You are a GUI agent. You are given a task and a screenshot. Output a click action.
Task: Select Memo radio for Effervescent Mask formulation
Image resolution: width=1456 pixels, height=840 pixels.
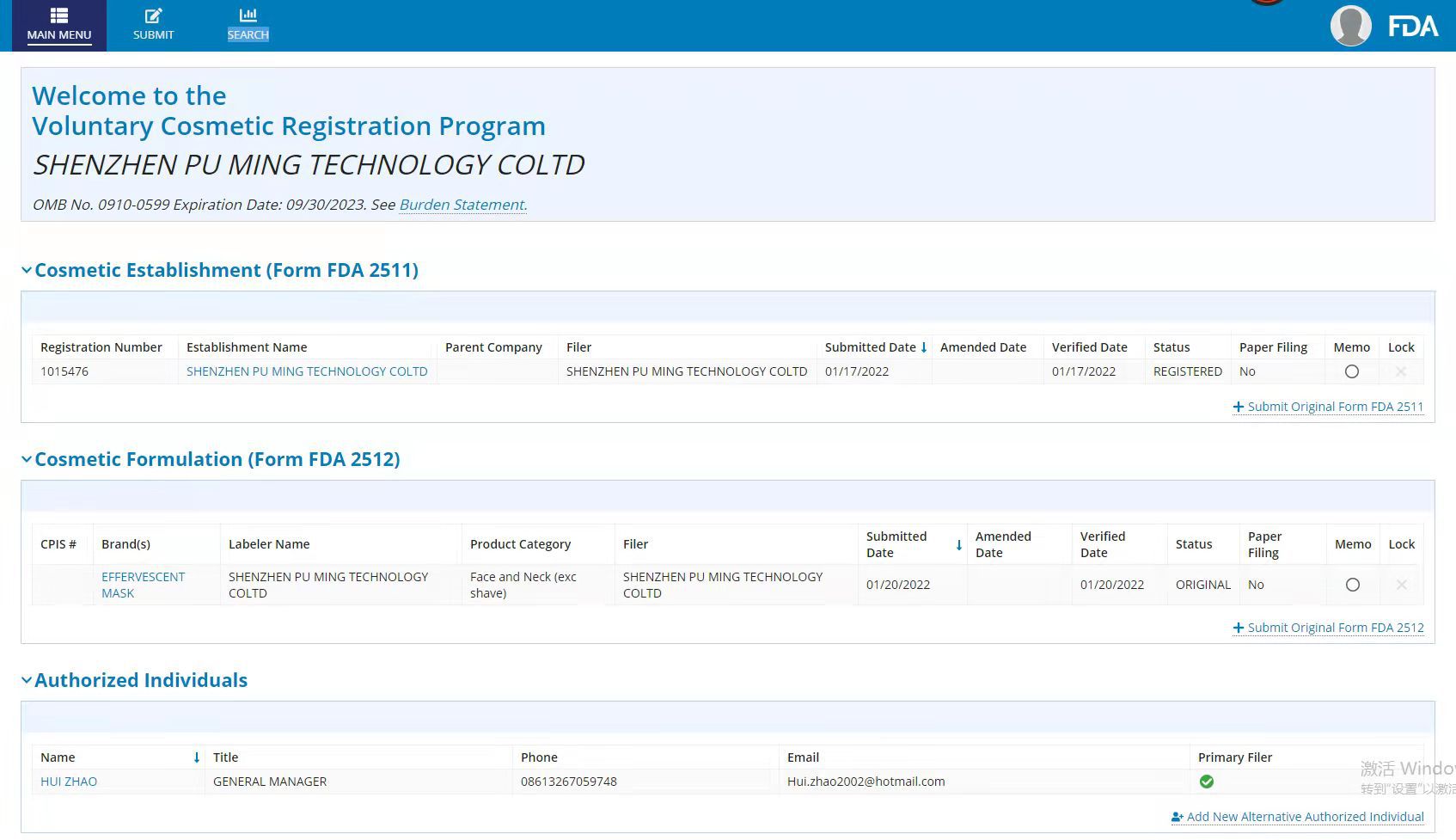[1353, 585]
